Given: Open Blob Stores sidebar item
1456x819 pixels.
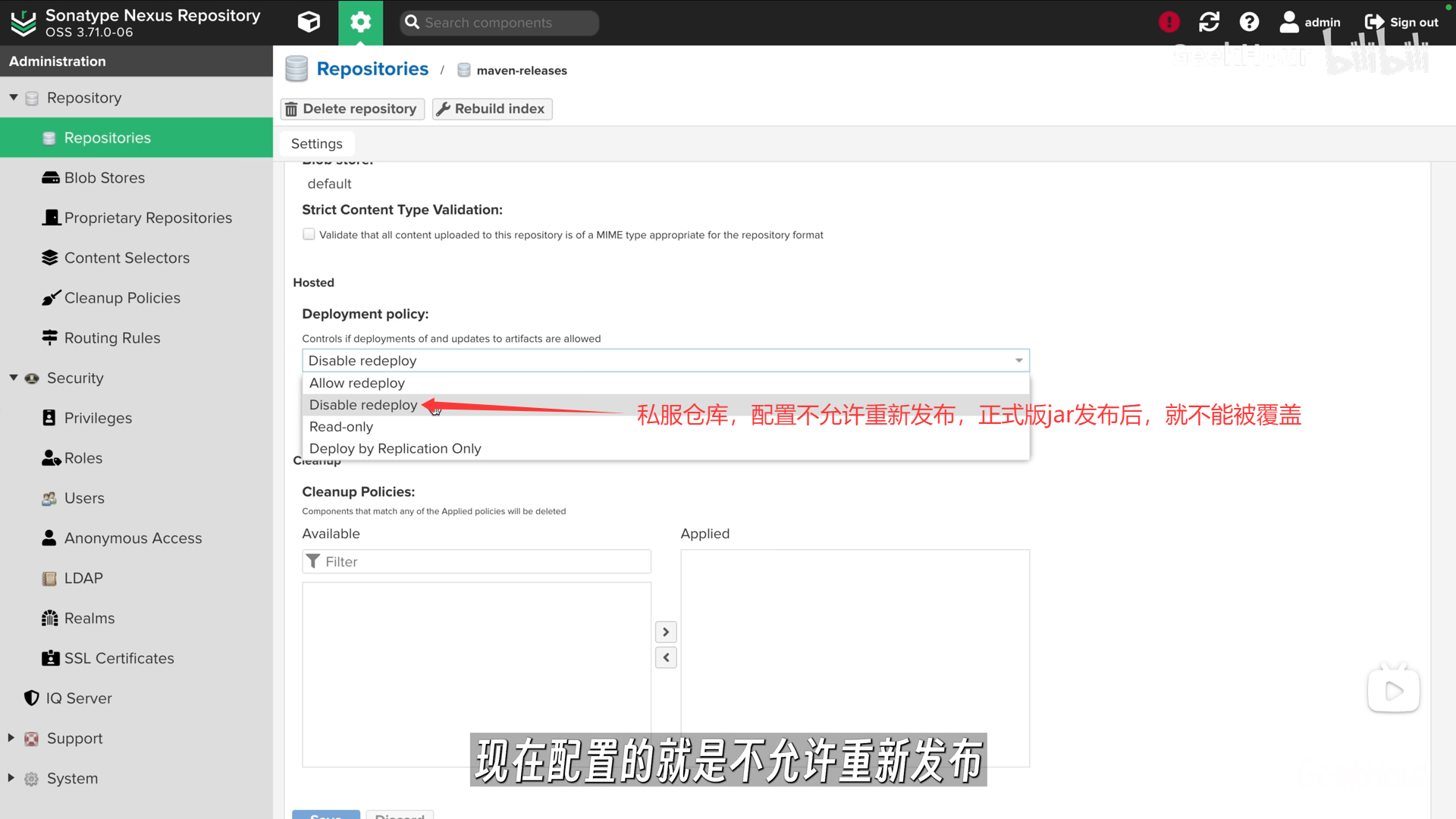Looking at the screenshot, I should 136,177.
